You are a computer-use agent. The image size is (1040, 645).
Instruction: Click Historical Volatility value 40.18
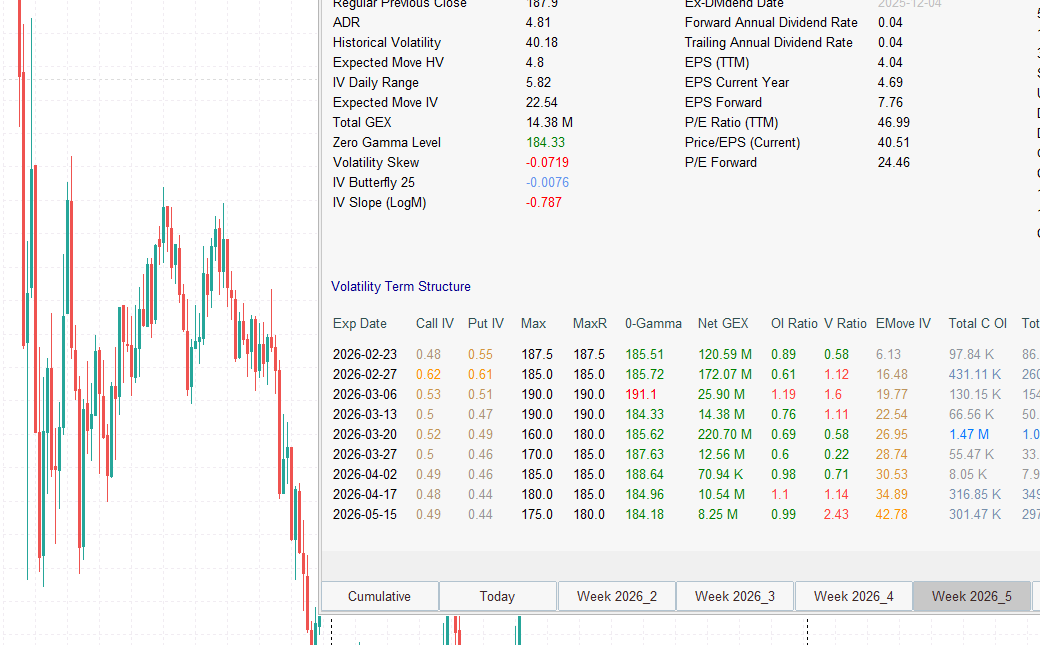(x=542, y=42)
